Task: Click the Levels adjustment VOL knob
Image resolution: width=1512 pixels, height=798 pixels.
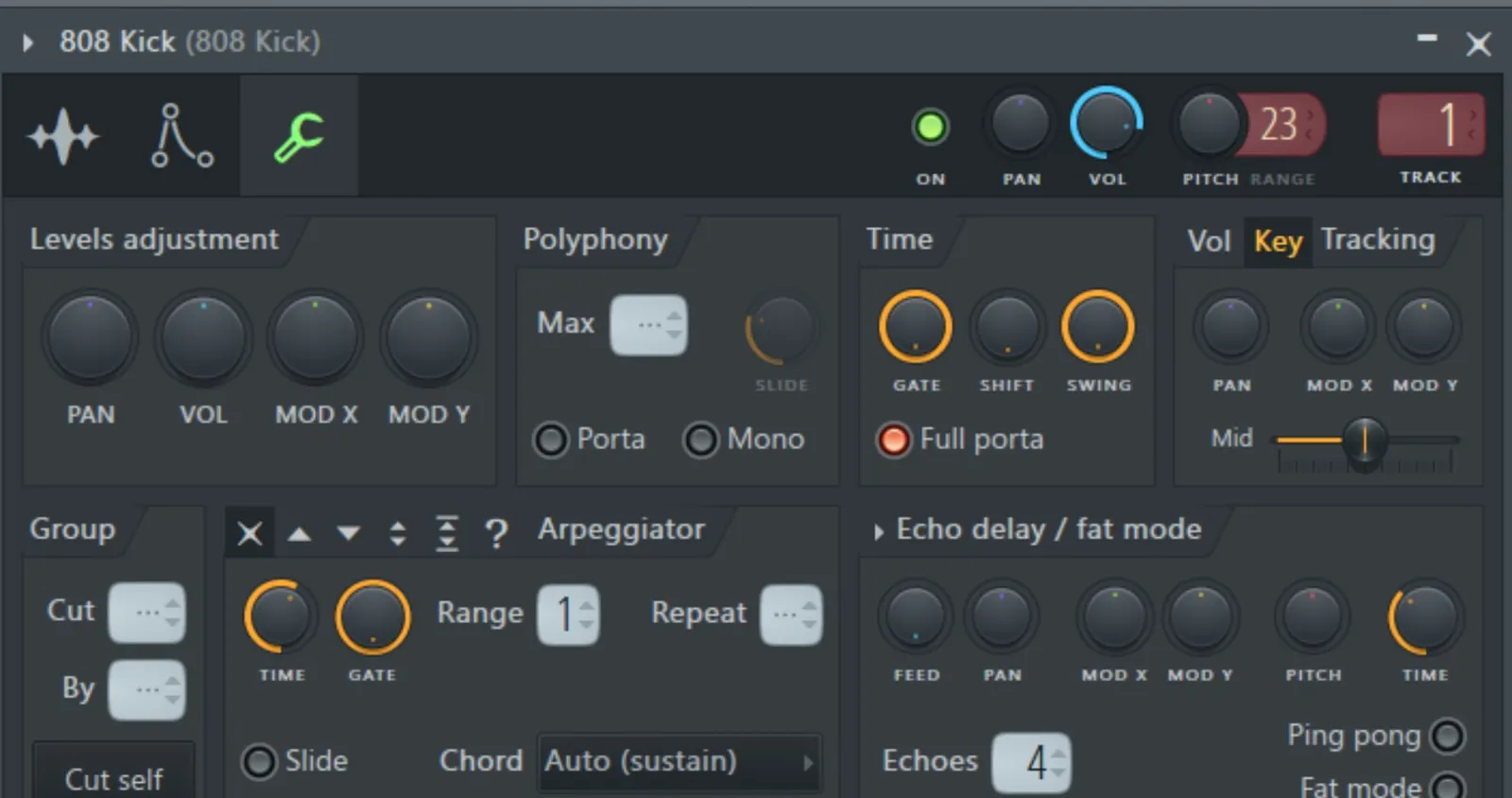Action: pos(203,338)
